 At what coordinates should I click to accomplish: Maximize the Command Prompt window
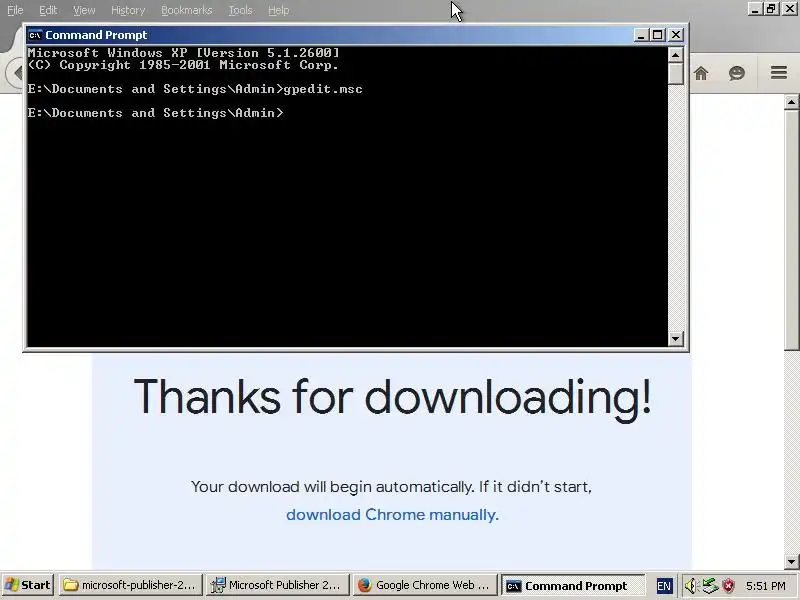coord(658,35)
